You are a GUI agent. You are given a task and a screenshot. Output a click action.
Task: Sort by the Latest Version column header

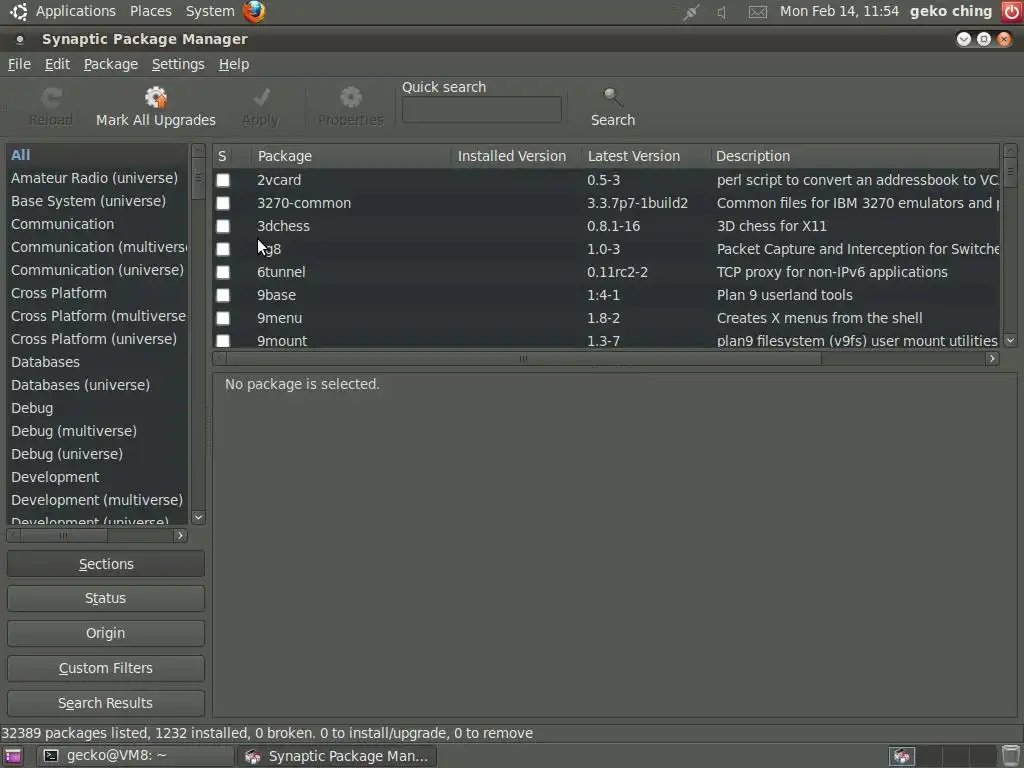[x=645, y=156]
